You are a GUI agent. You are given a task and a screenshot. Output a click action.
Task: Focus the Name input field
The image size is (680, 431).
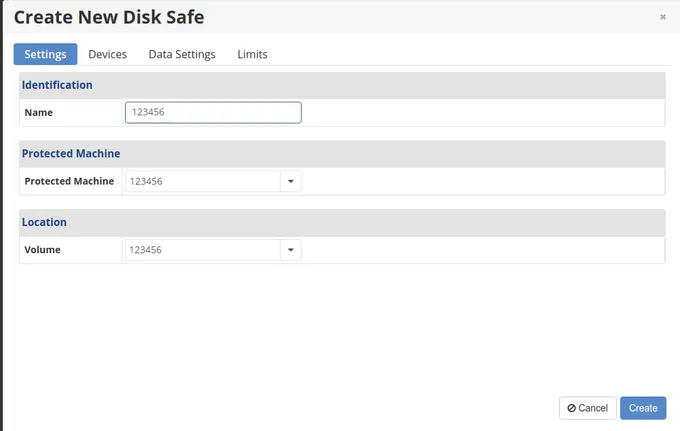pos(213,112)
